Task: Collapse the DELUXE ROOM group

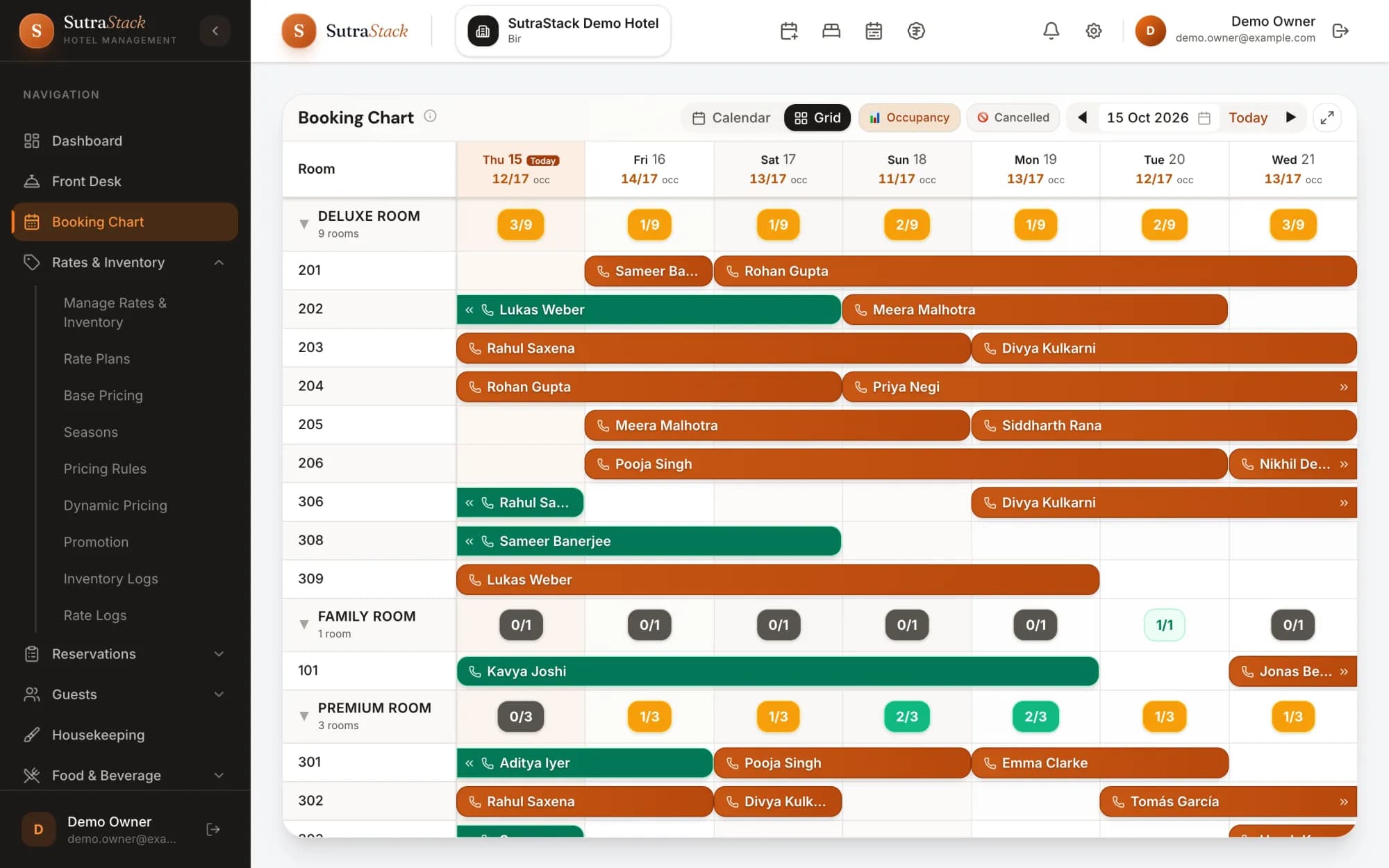Action: pyautogui.click(x=303, y=224)
